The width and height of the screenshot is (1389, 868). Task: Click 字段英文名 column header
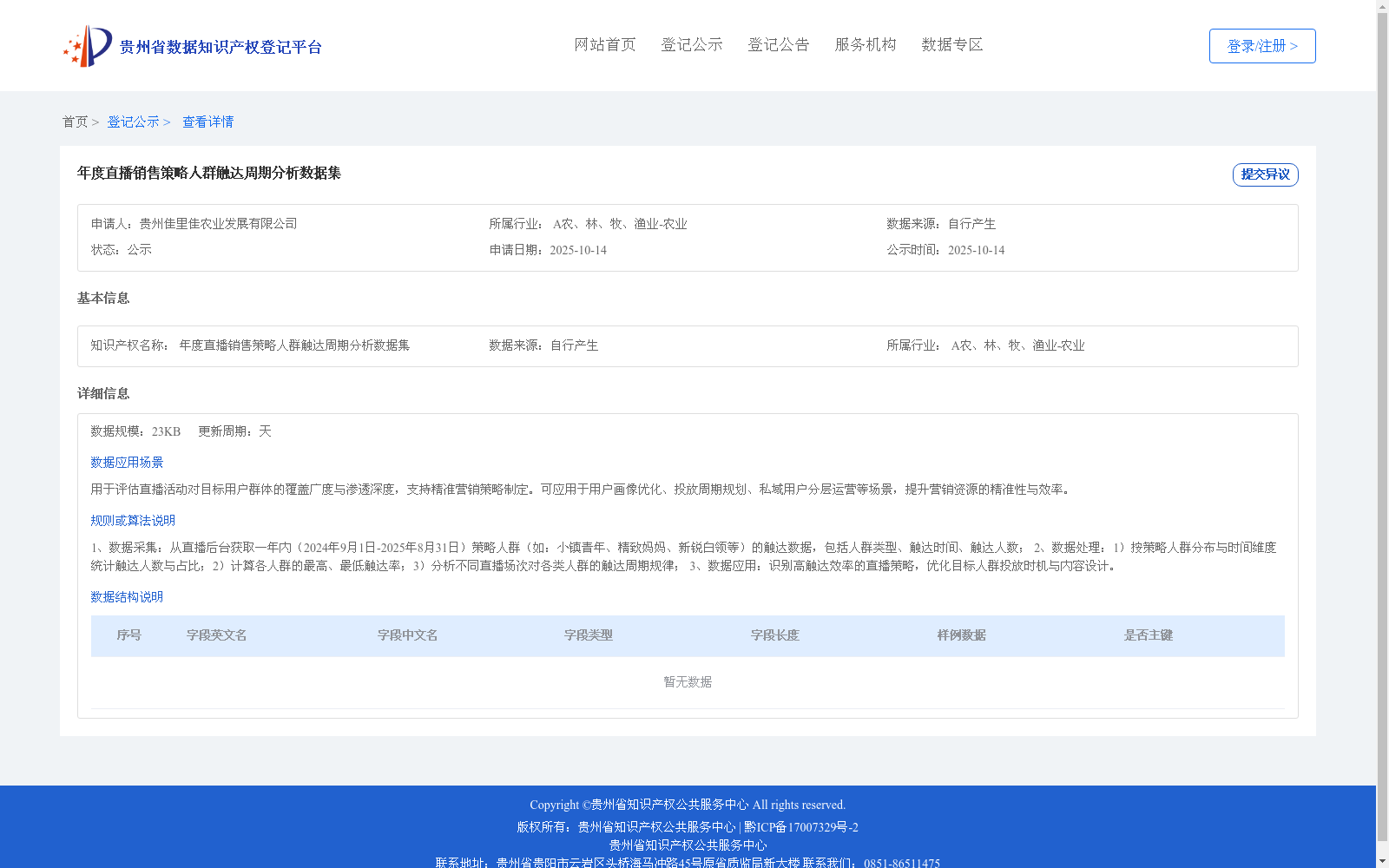[x=216, y=635]
